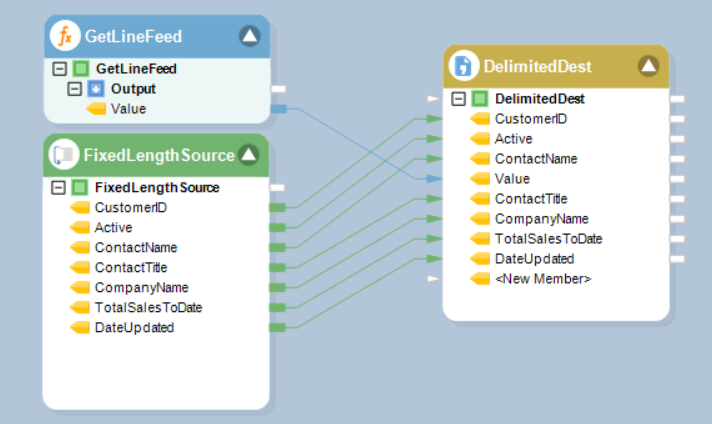
Task: Click the green output port of Active
Action: [279, 227]
